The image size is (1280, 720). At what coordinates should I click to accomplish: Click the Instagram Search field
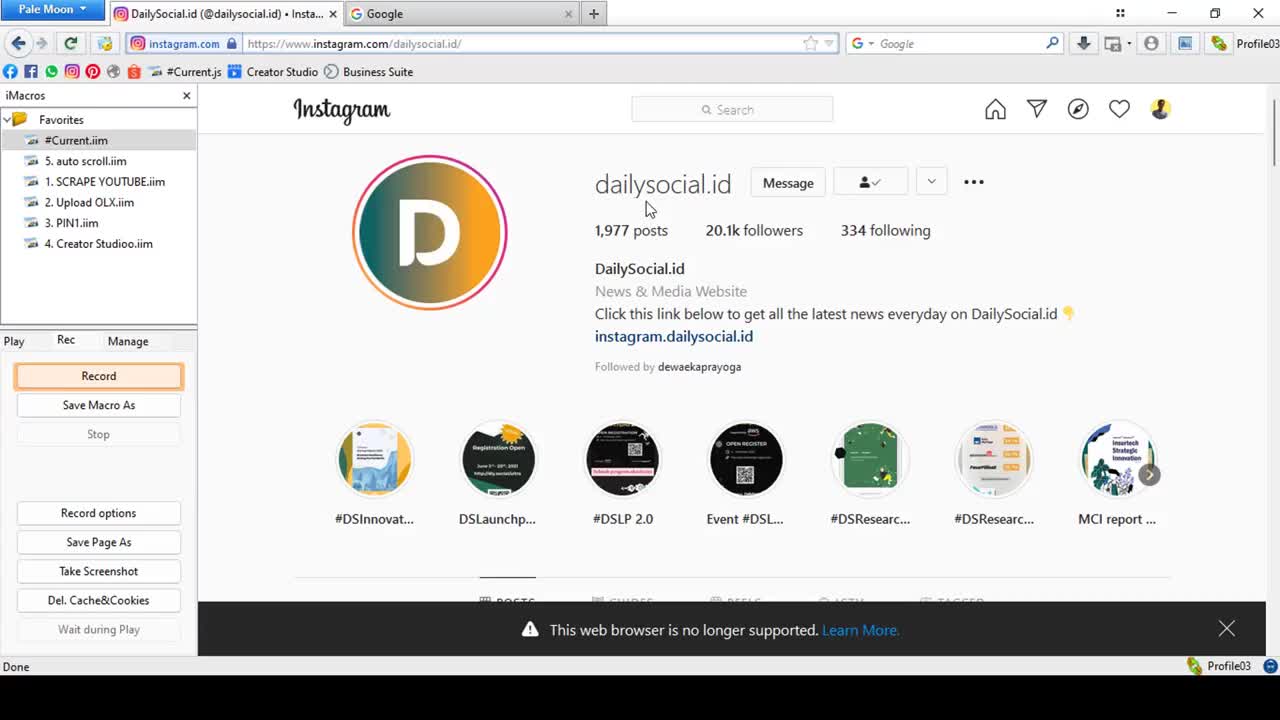click(x=732, y=110)
